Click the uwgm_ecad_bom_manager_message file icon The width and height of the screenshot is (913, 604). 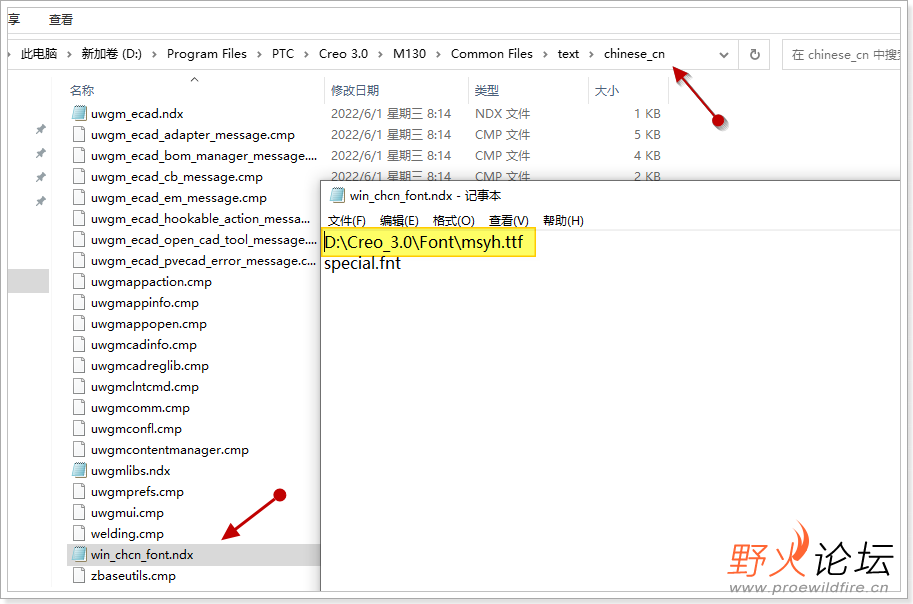pos(79,156)
